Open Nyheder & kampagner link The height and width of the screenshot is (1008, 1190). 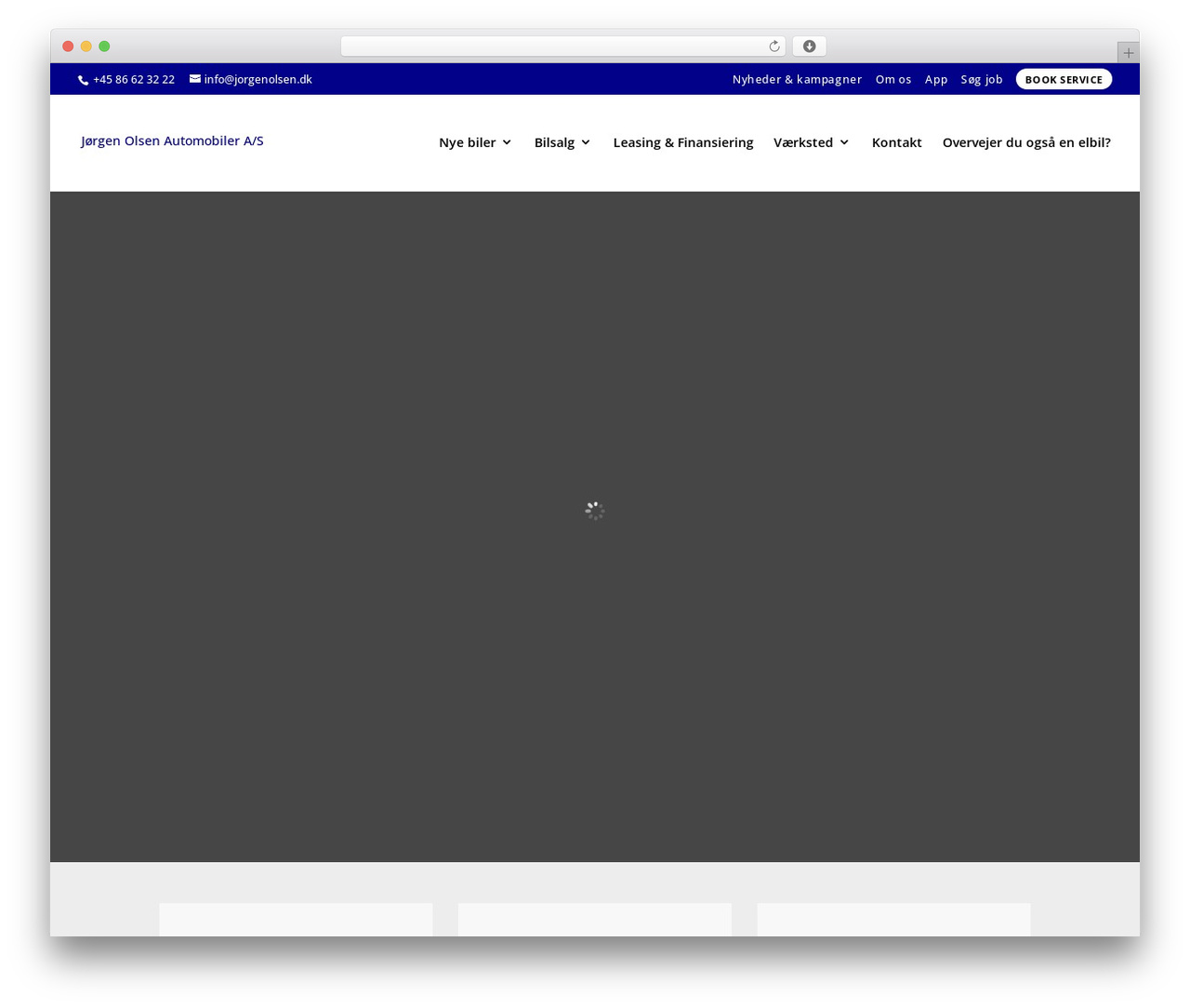[797, 79]
